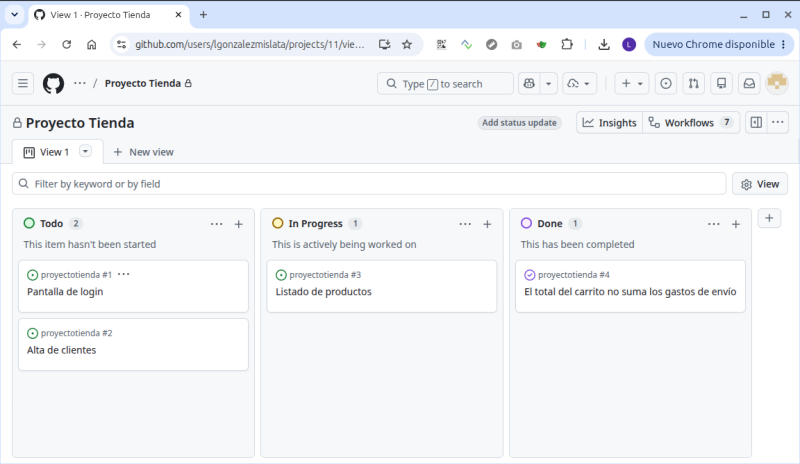This screenshot has width=800, height=464.
Task: Open a new browser tab
Action: pyautogui.click(x=203, y=15)
